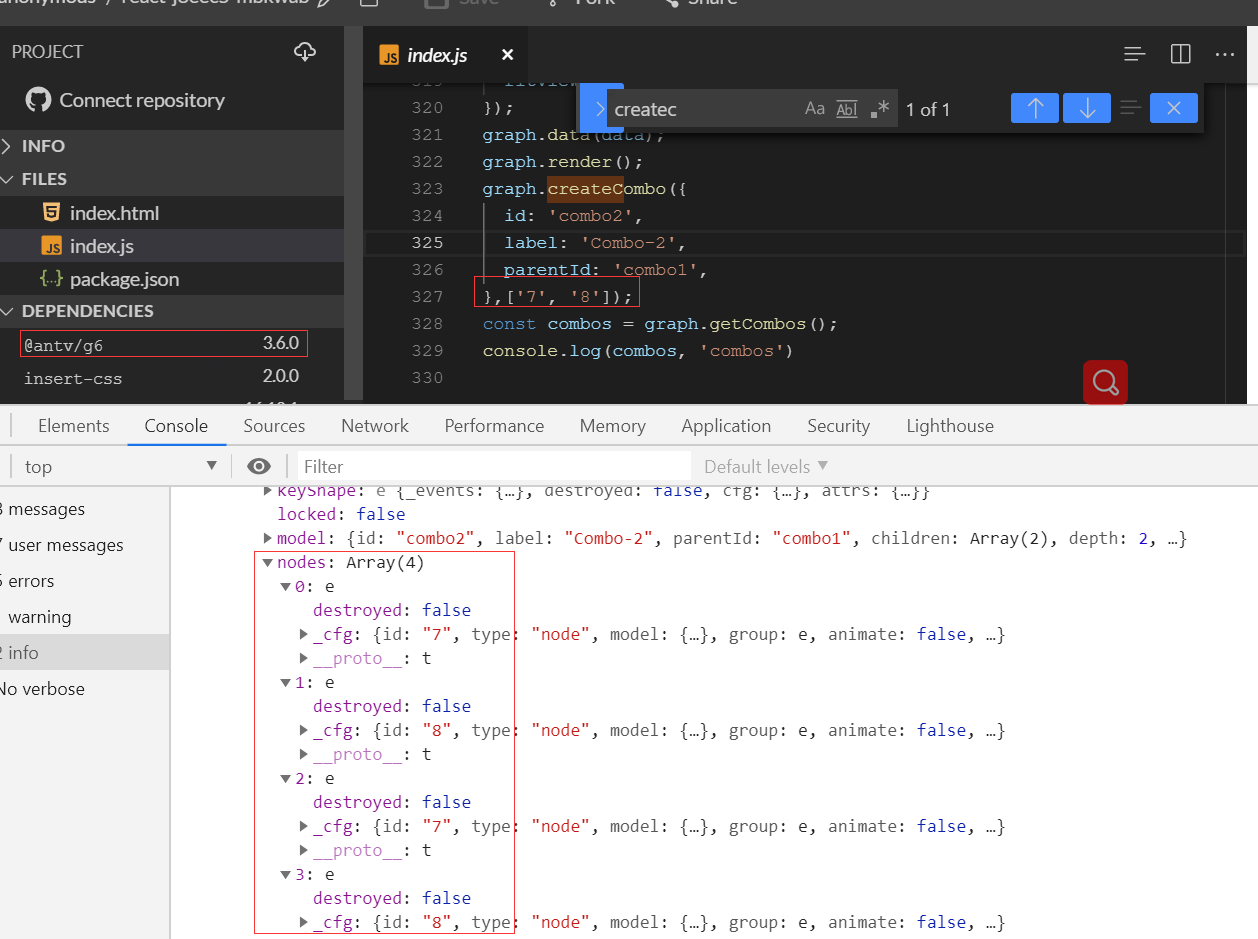Click the GitHub icon next to Connect repository
1258x939 pixels.
point(37,100)
